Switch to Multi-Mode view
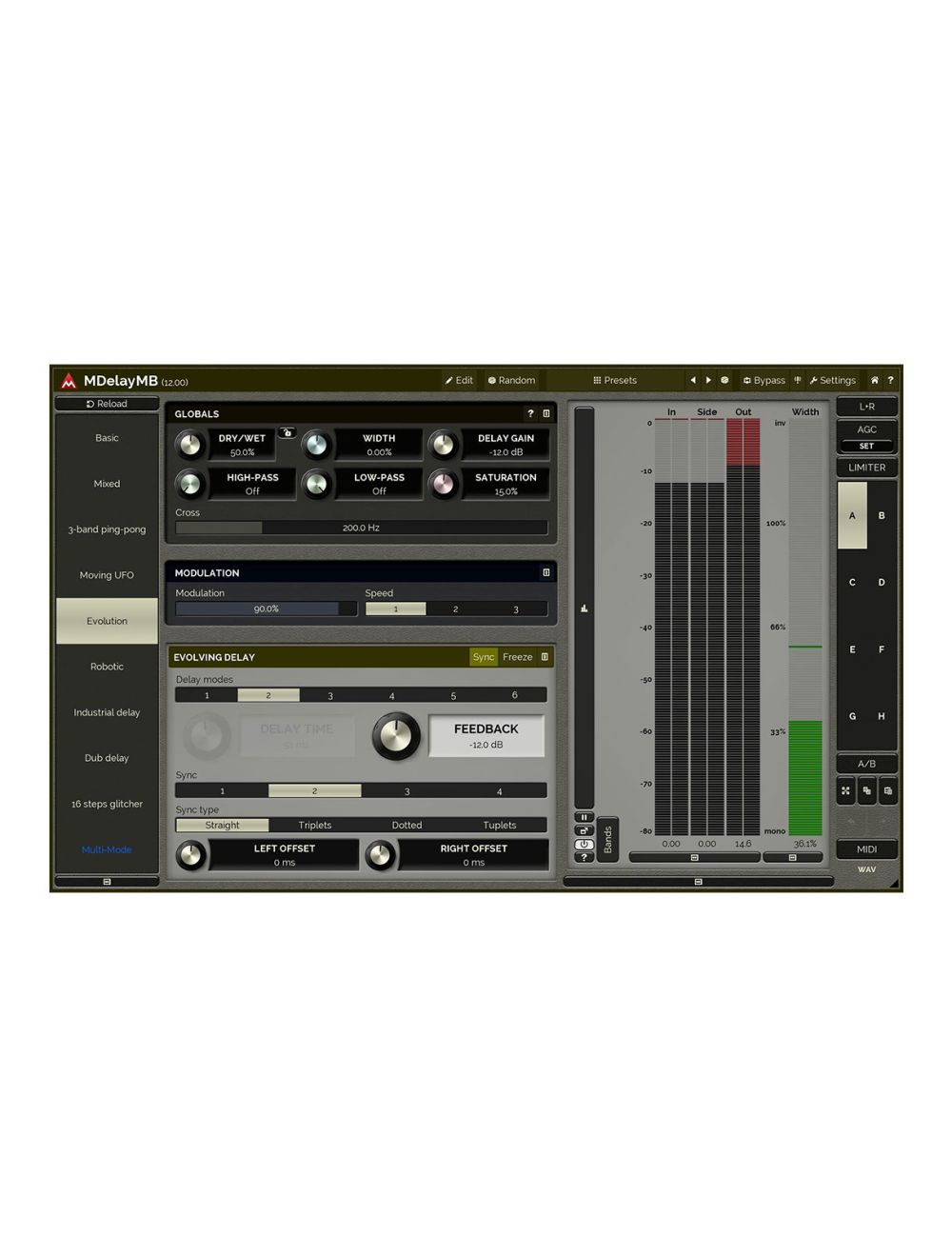The width and height of the screenshot is (952, 1257). coord(107,849)
